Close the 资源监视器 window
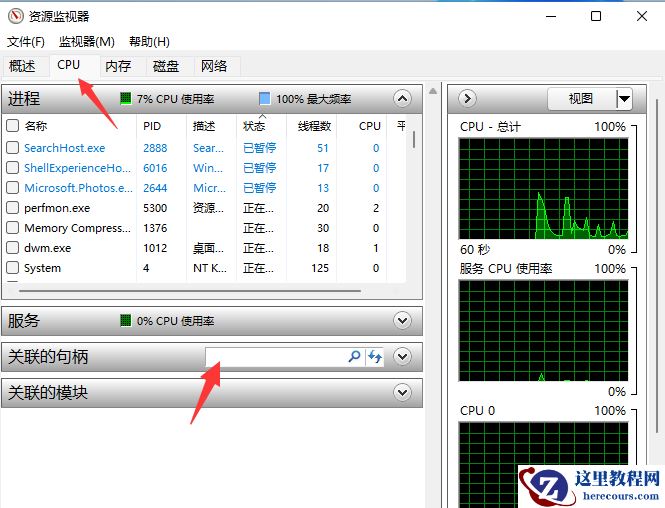The image size is (665, 508). pyautogui.click(x=642, y=17)
